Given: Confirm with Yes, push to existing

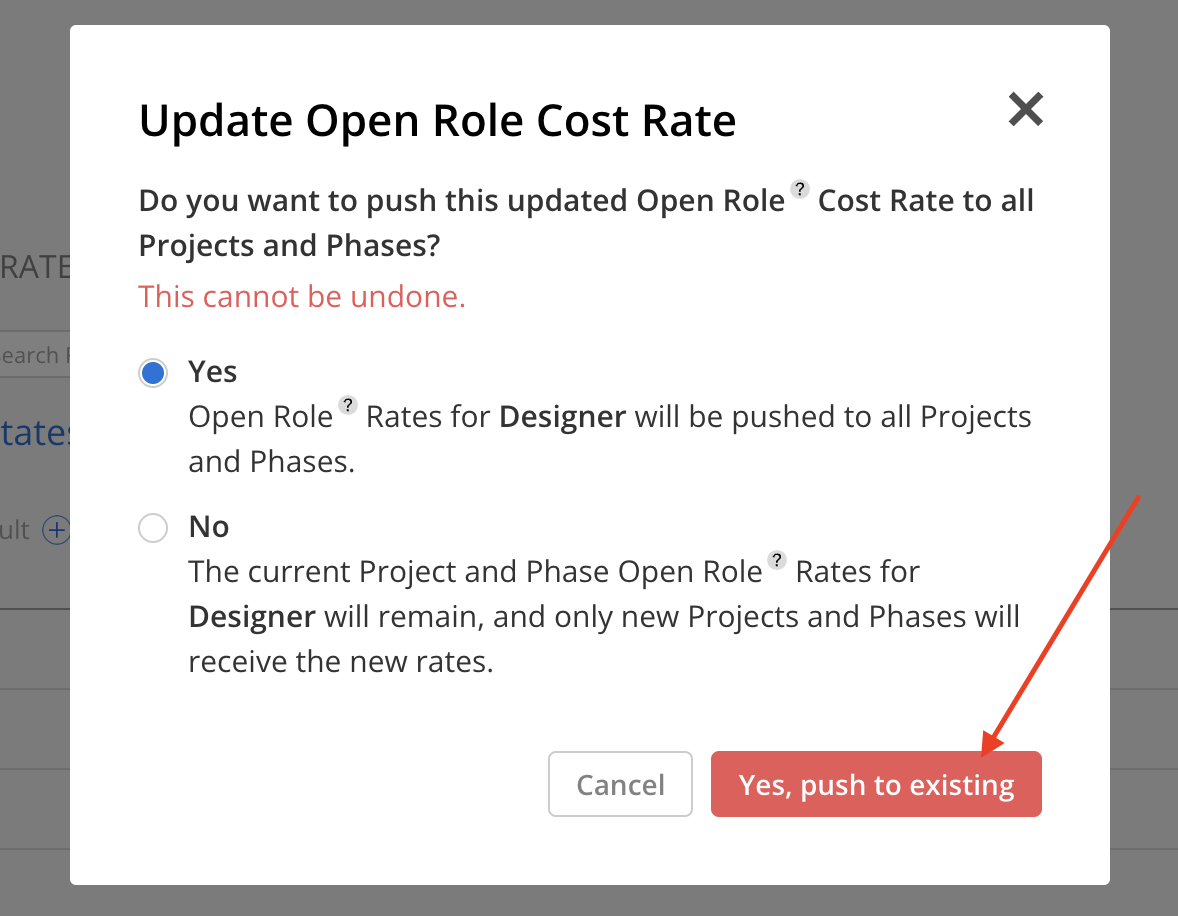Looking at the screenshot, I should [876, 784].
